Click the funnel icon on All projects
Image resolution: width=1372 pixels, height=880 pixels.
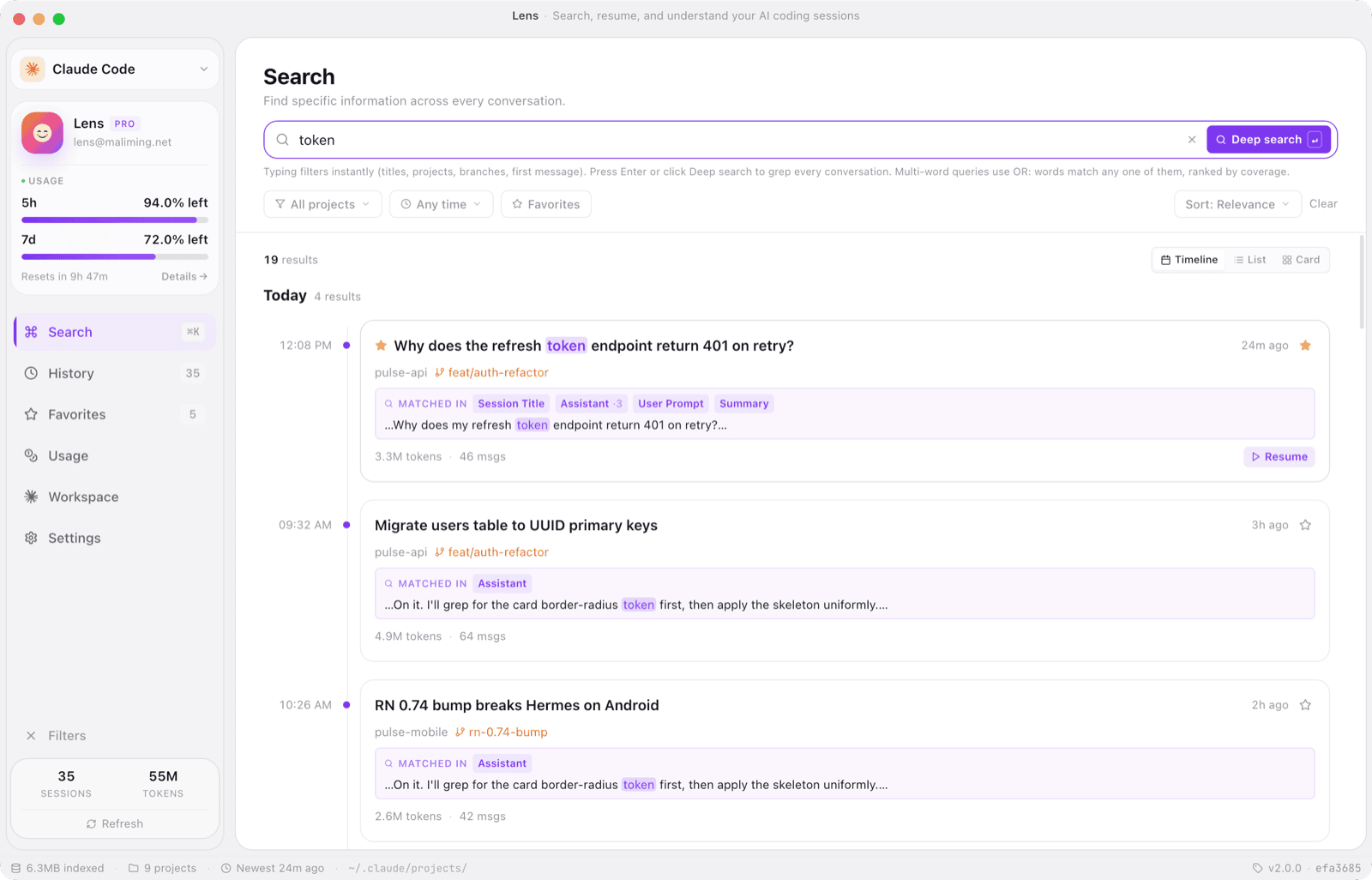click(x=280, y=204)
